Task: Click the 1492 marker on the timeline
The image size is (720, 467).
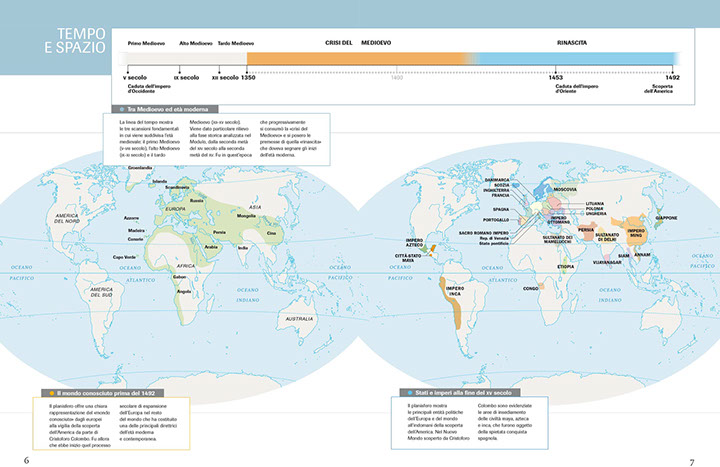Action: click(x=673, y=77)
